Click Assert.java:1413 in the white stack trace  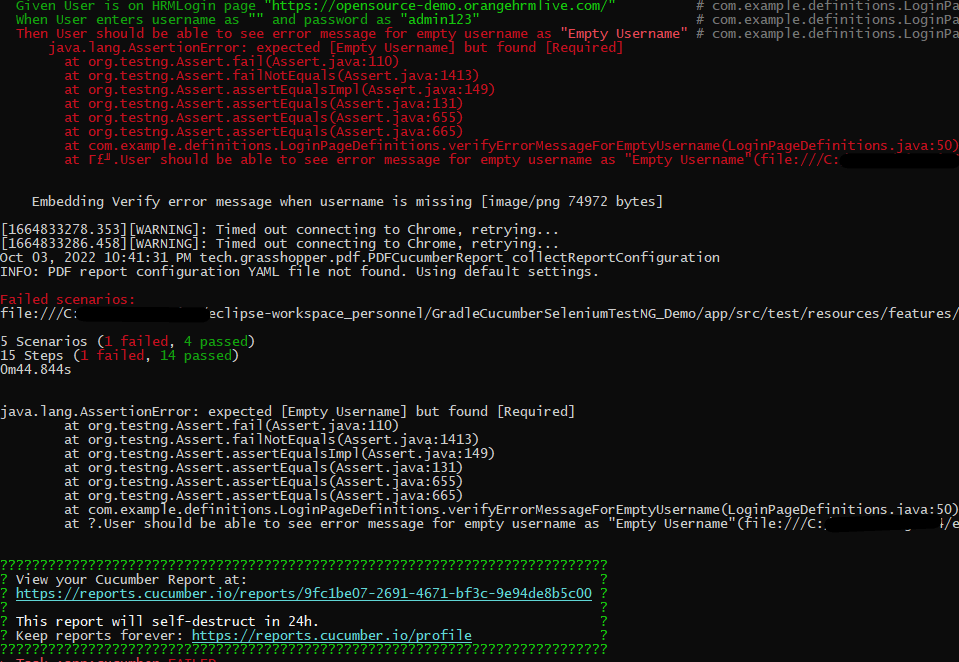click(x=392, y=439)
